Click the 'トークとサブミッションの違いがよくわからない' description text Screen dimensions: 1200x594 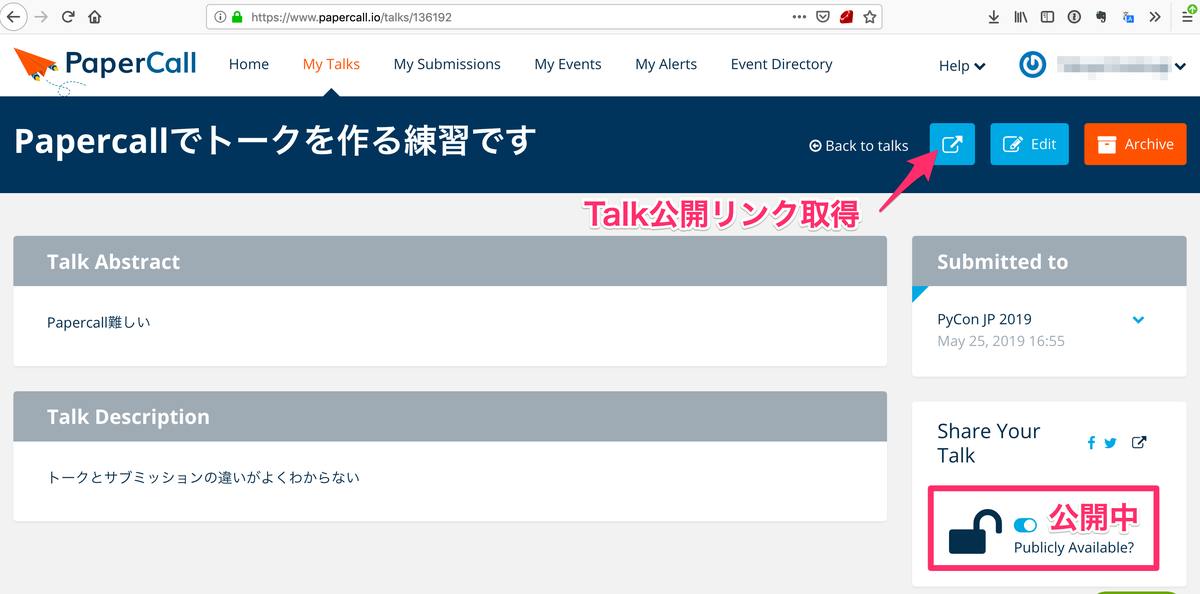[x=203, y=478]
